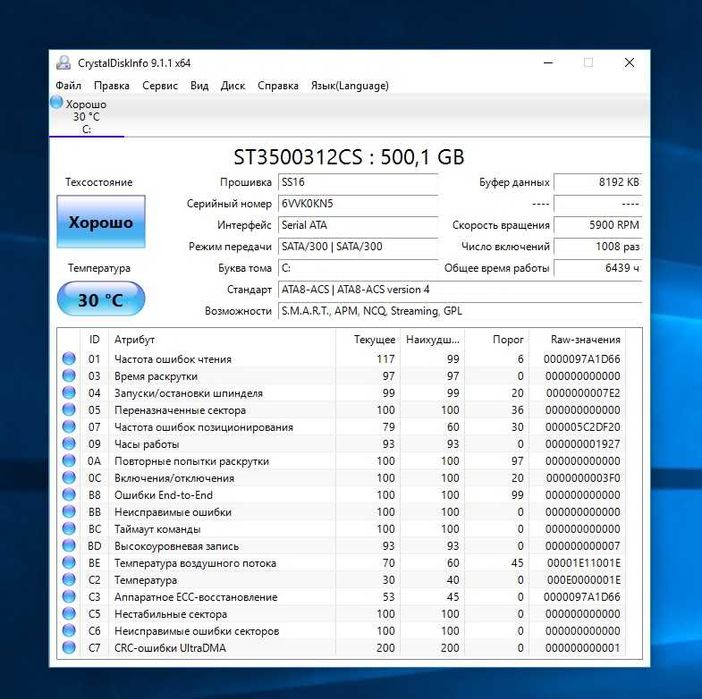Open the Сервис menu
702x699 pixels.
(160, 86)
